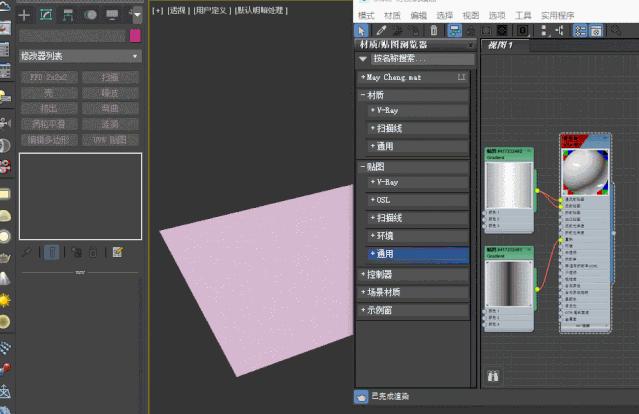The height and width of the screenshot is (414, 639).
Task: Click the FFD 2x2x2 modifier button
Action: point(49,77)
